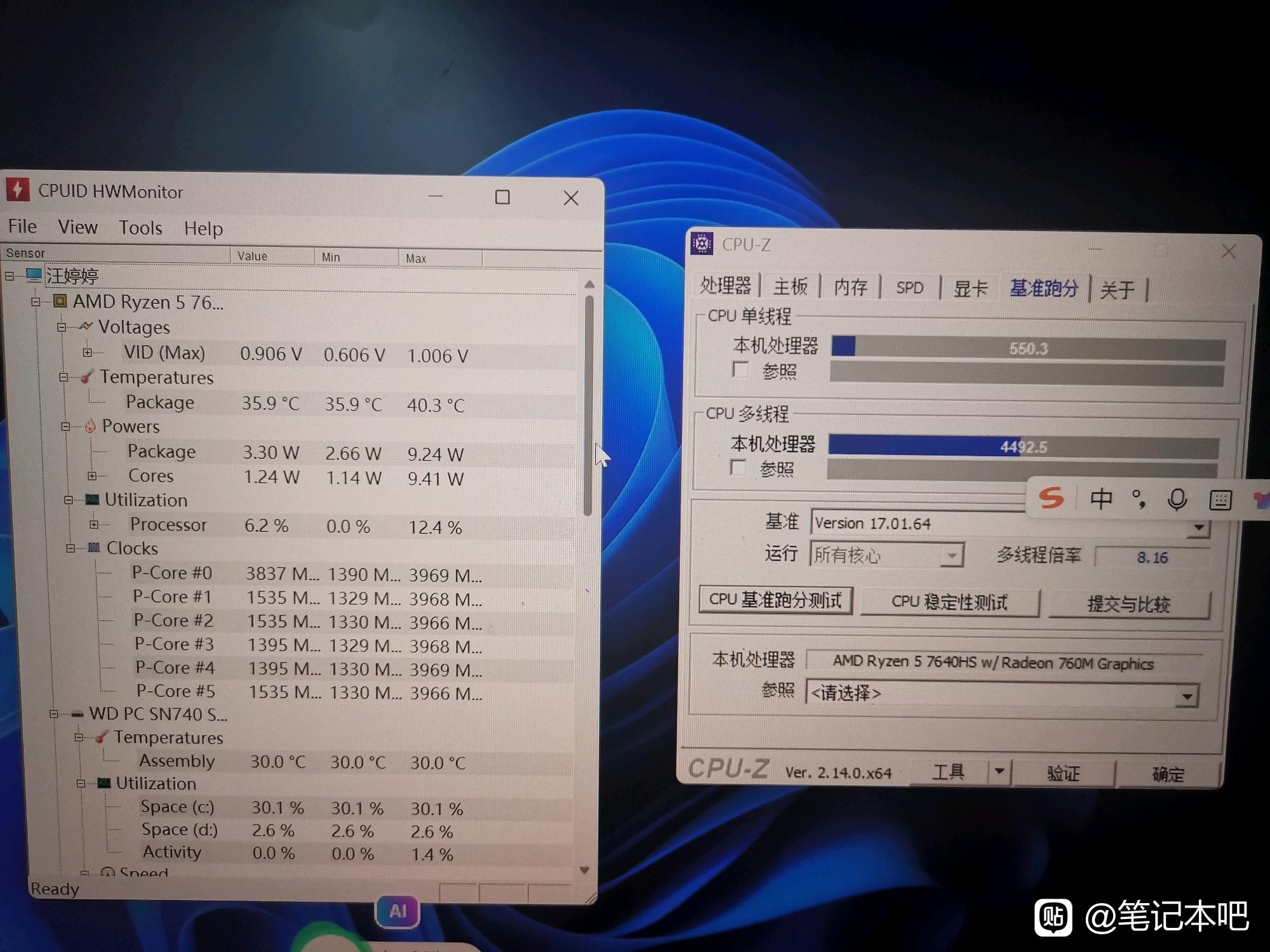Collapse the Powers tree node
This screenshot has height=952, width=1270.
[x=65, y=426]
